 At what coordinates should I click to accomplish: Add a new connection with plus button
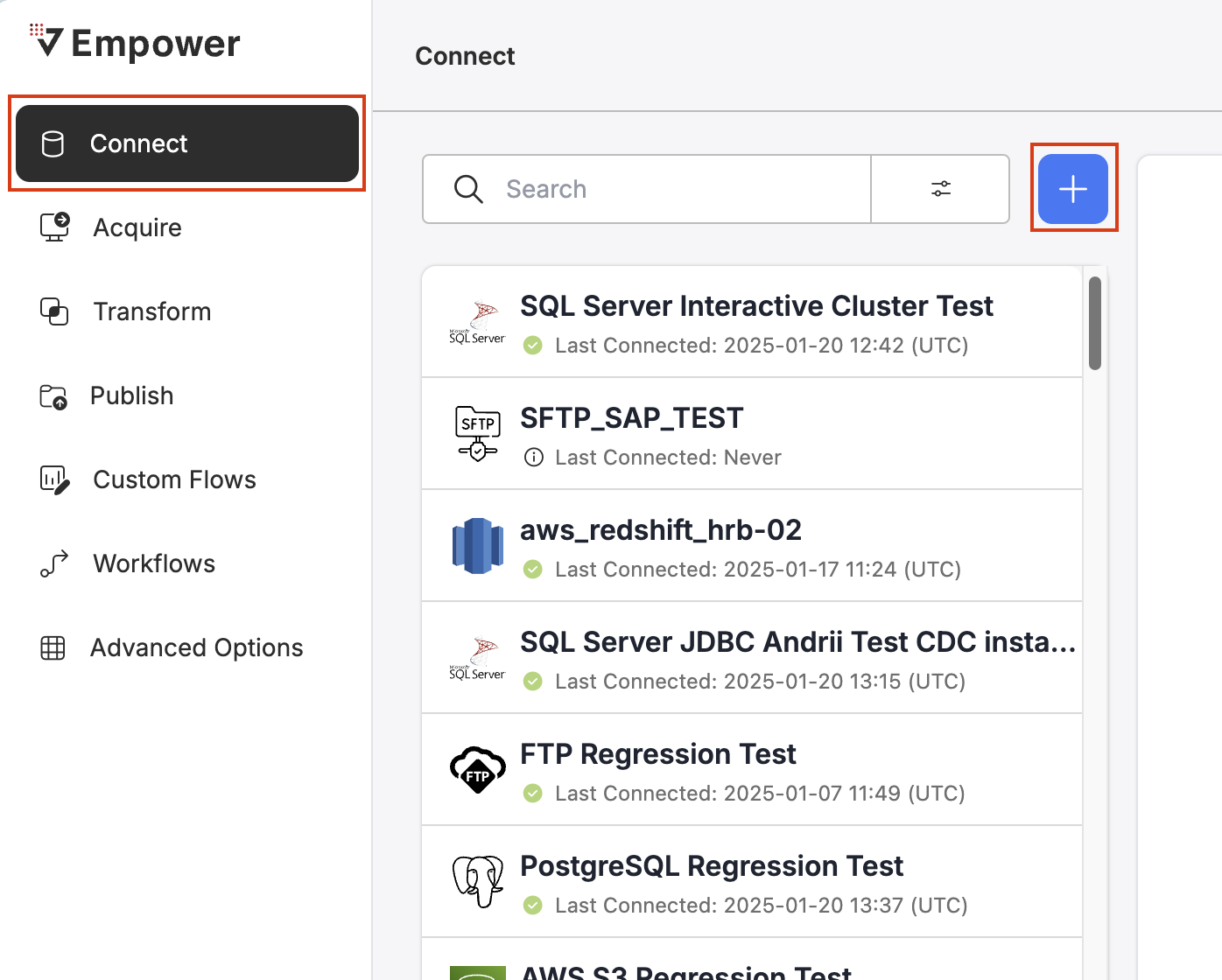coord(1073,189)
